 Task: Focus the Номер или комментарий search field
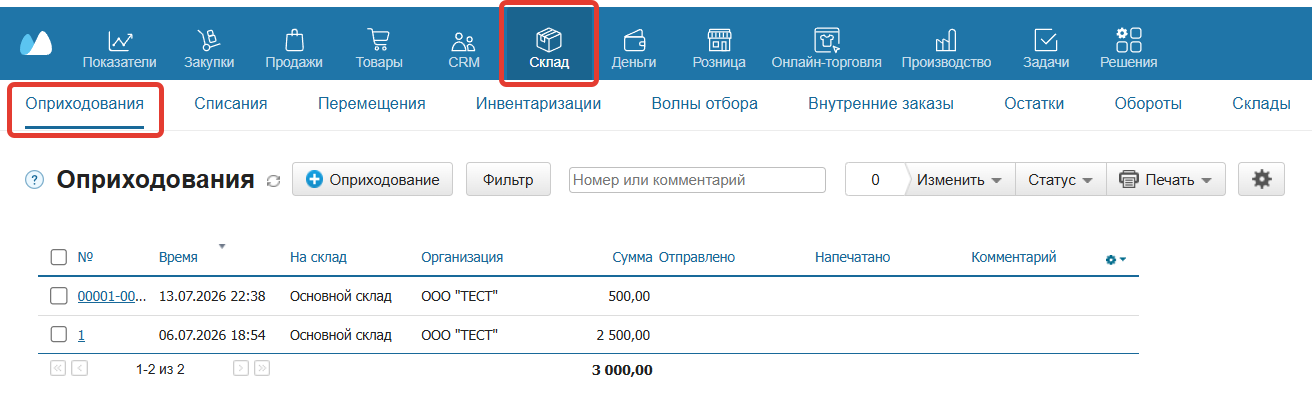[697, 180]
